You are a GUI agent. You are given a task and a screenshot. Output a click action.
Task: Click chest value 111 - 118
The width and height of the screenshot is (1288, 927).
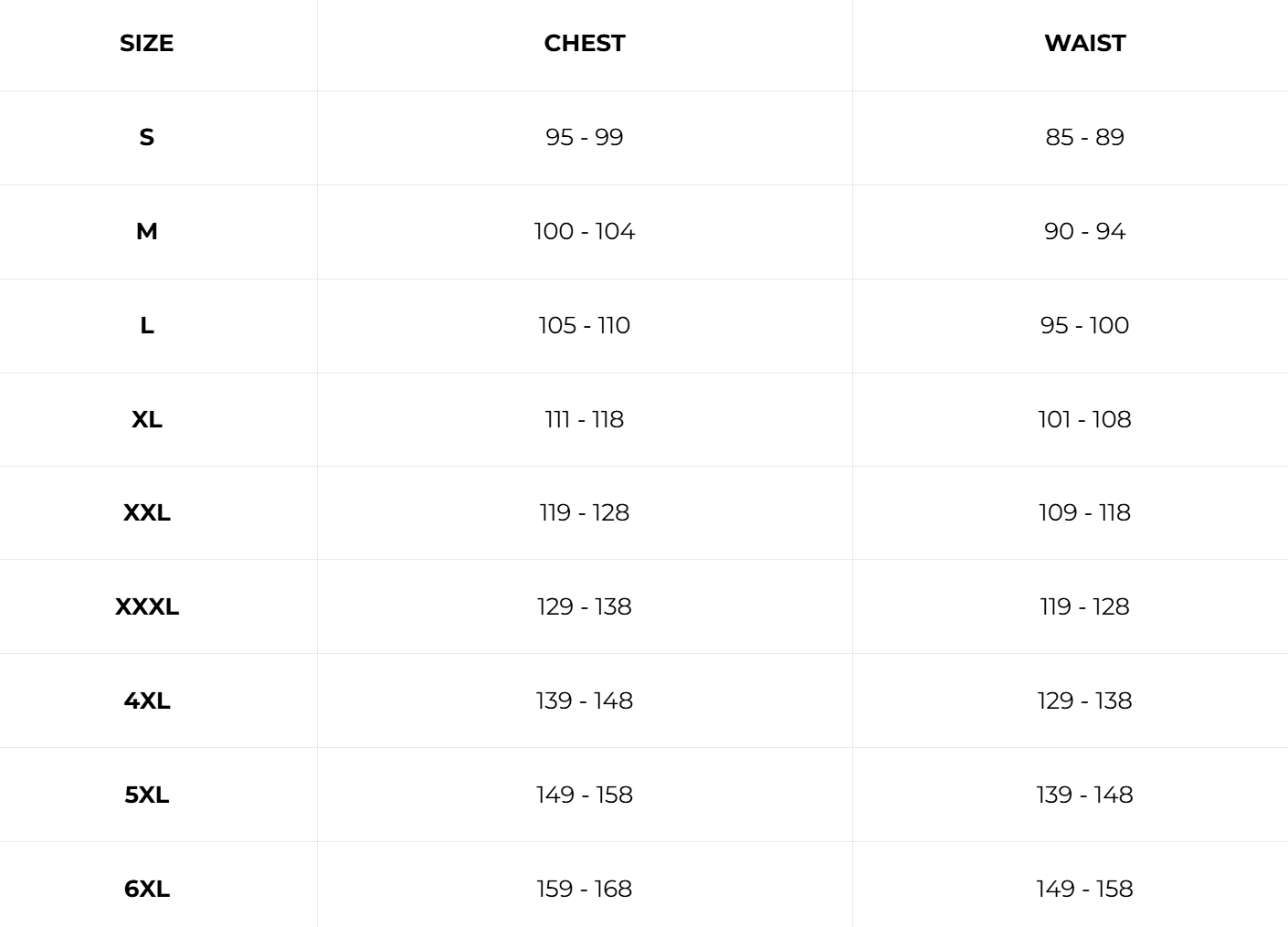click(585, 419)
